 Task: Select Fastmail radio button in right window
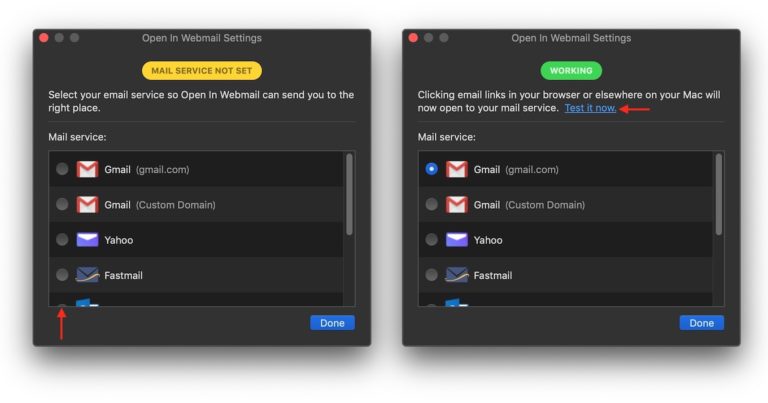tap(431, 275)
